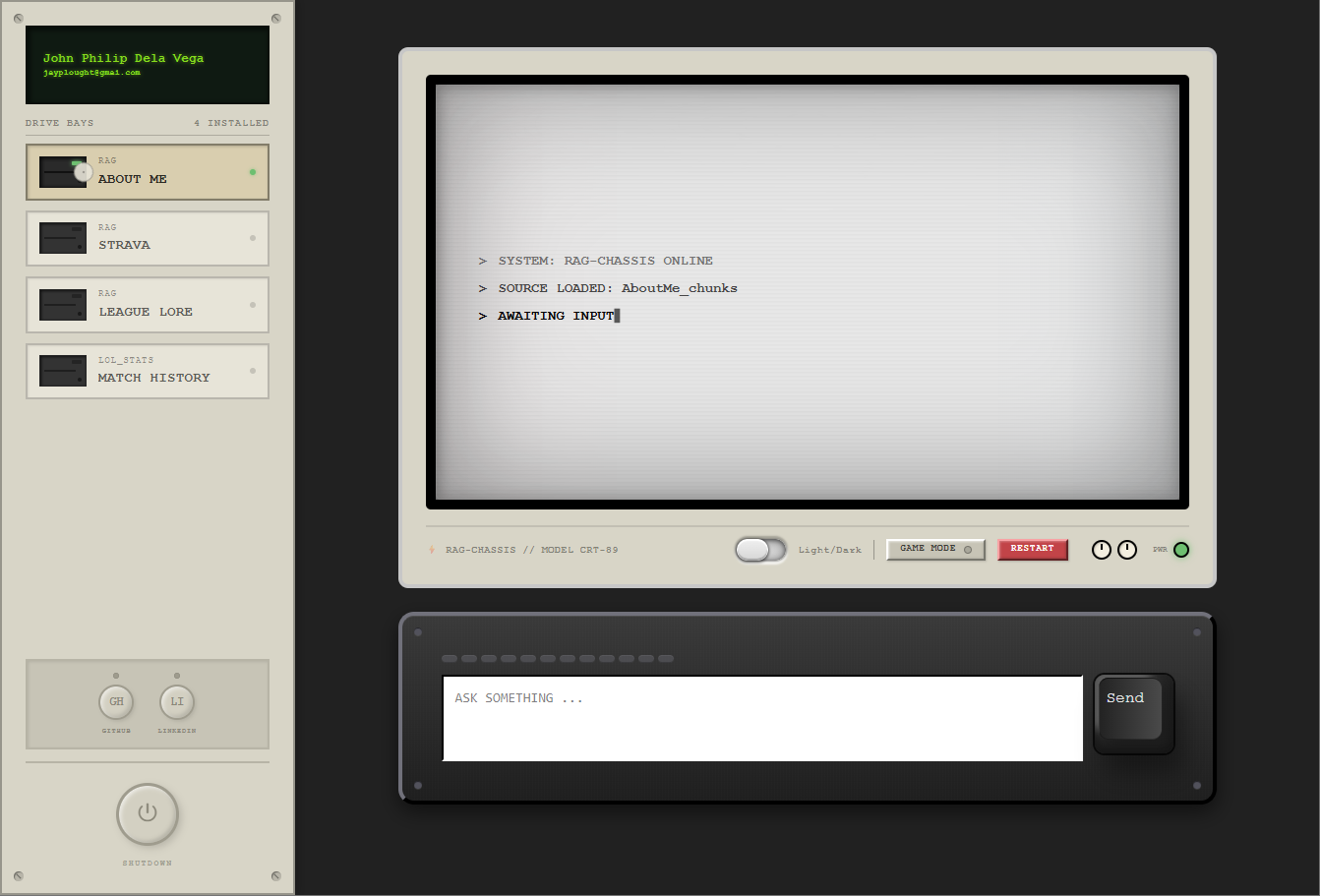The height and width of the screenshot is (896, 1320).
Task: Click the ABOUT ME floppy drive icon
Action: [64, 172]
